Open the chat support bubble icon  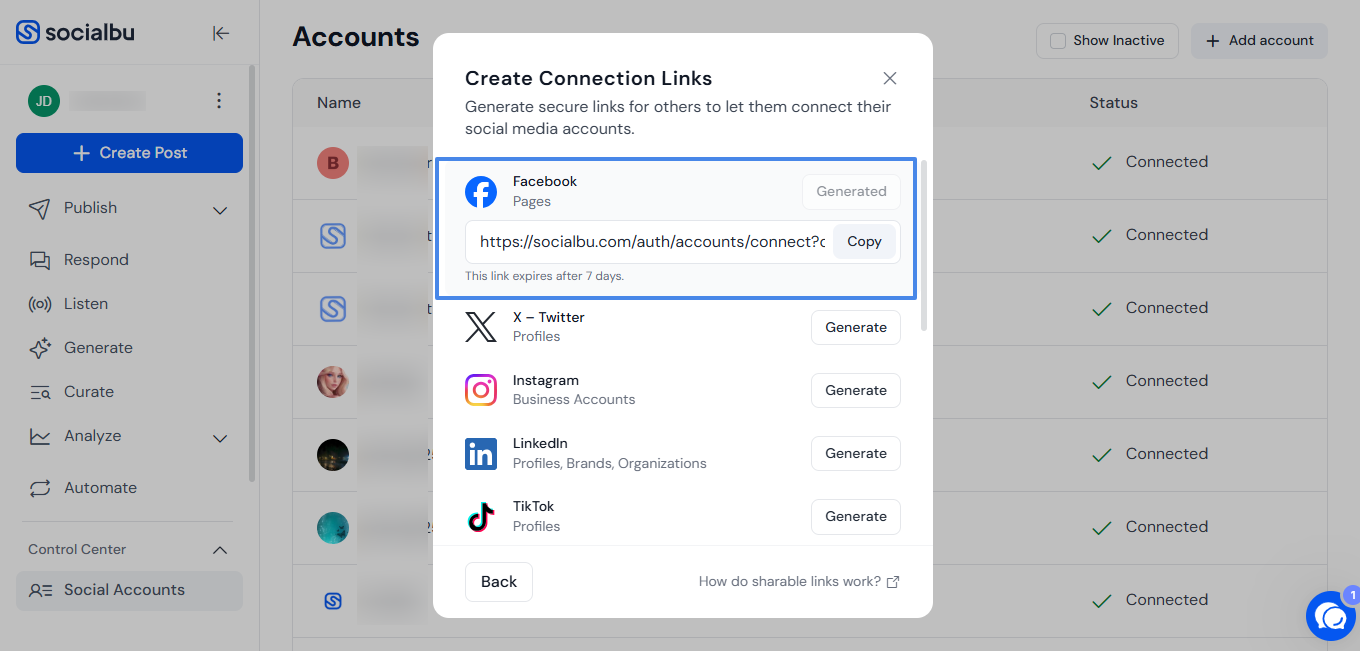[x=1331, y=616]
